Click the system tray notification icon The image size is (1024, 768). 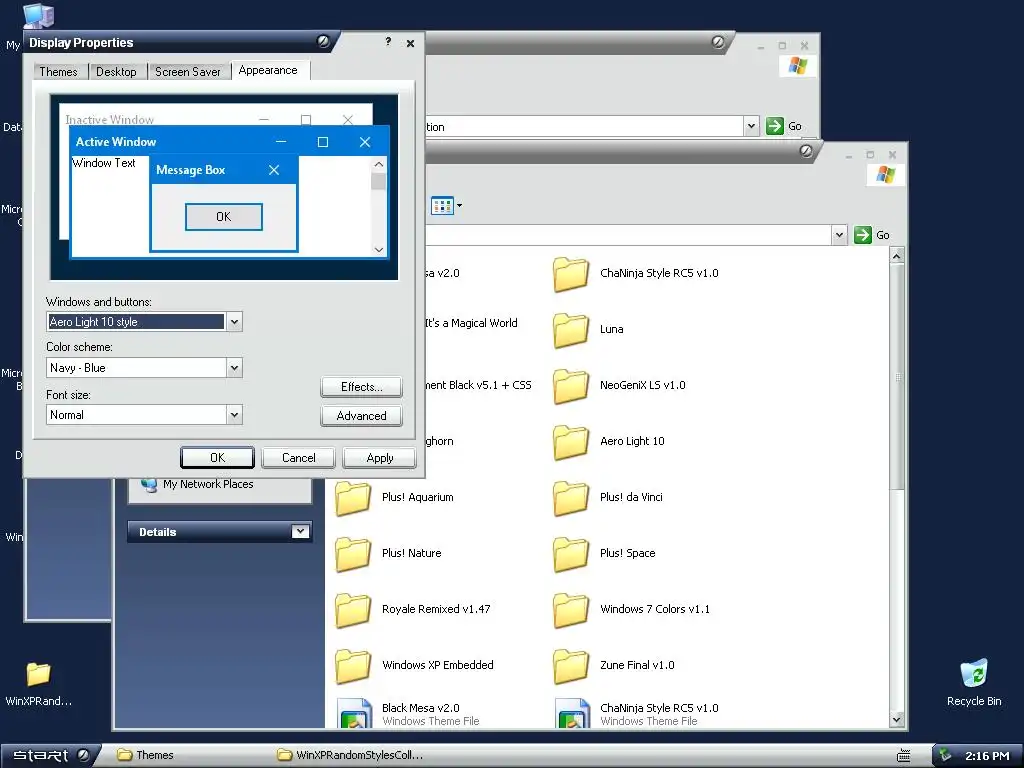[945, 755]
